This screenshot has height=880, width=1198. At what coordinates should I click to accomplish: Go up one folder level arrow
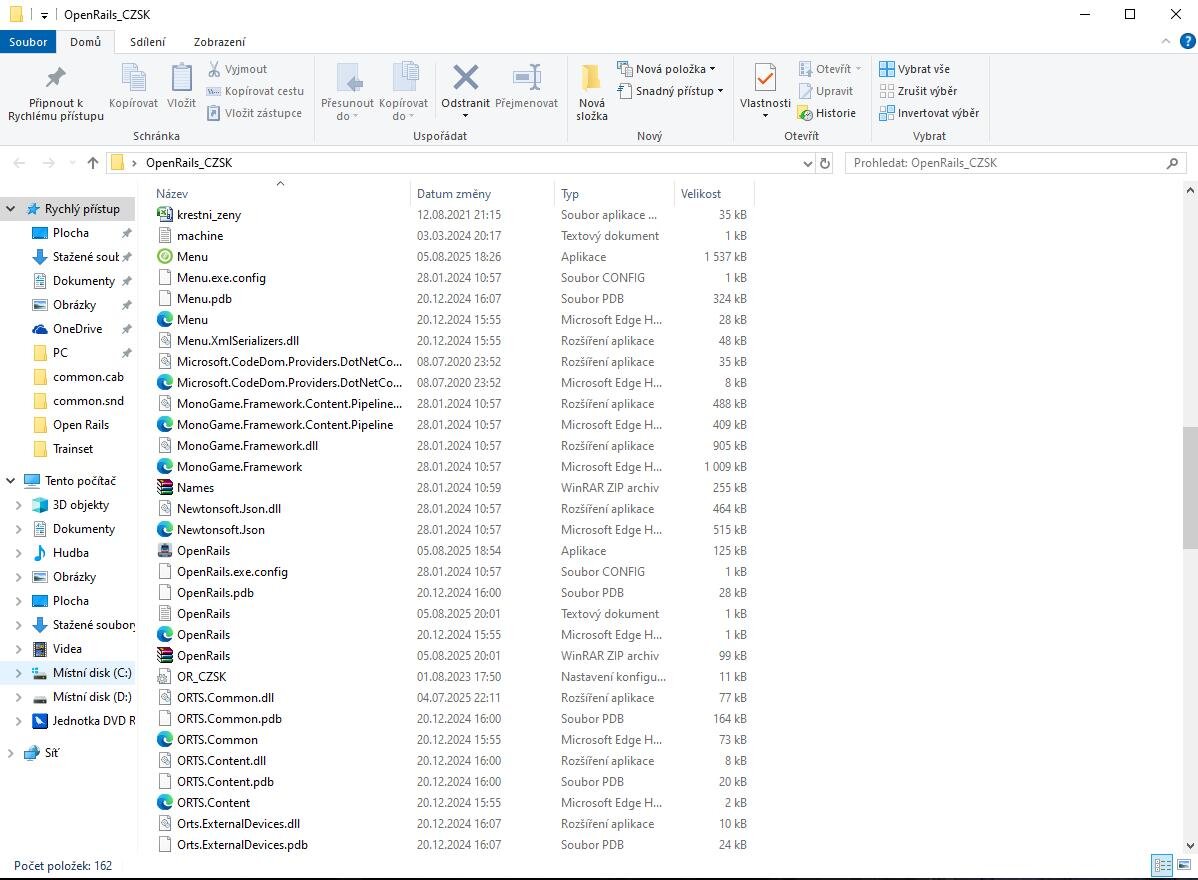coord(92,163)
